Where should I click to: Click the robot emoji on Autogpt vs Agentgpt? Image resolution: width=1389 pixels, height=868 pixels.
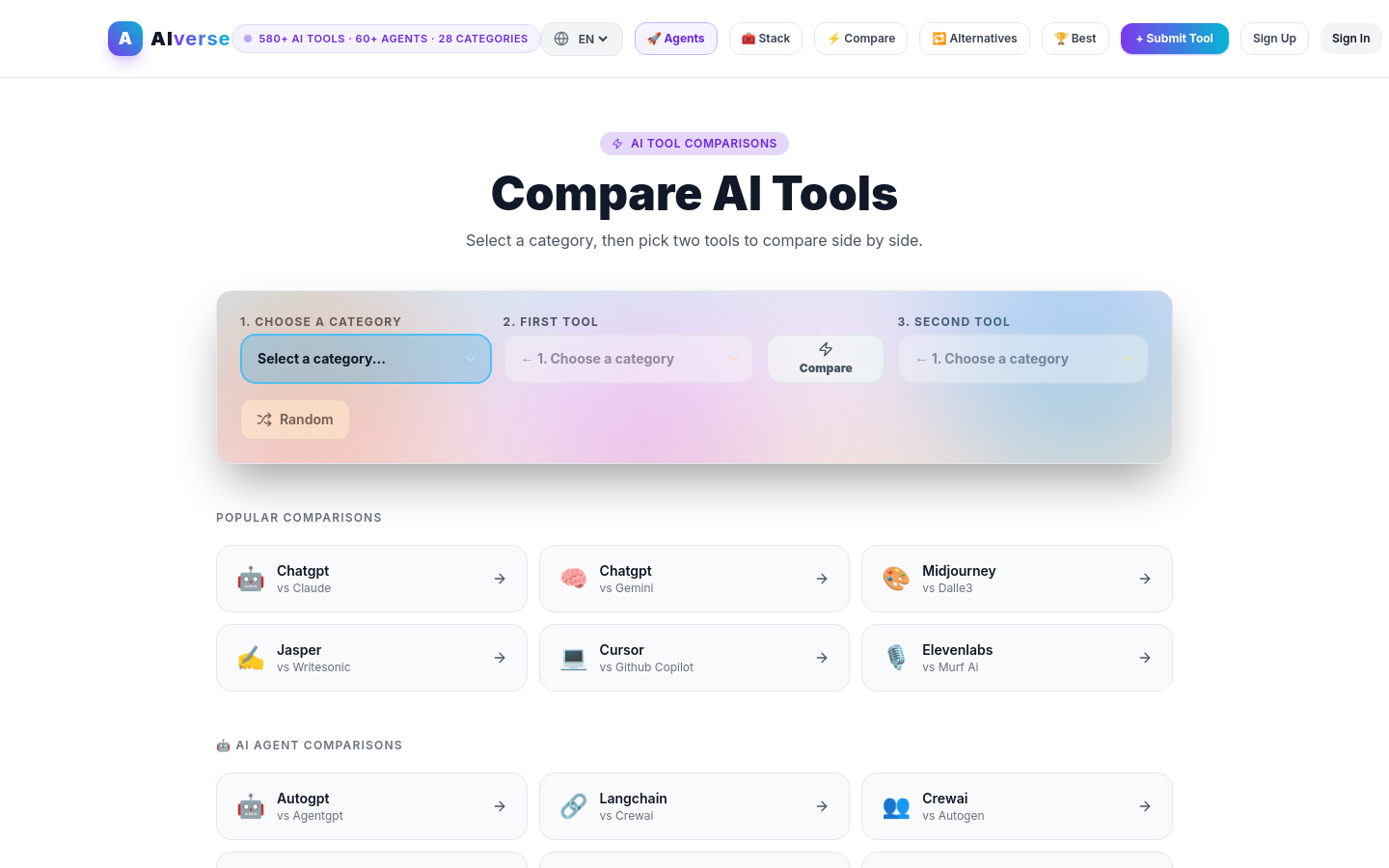[x=251, y=806]
